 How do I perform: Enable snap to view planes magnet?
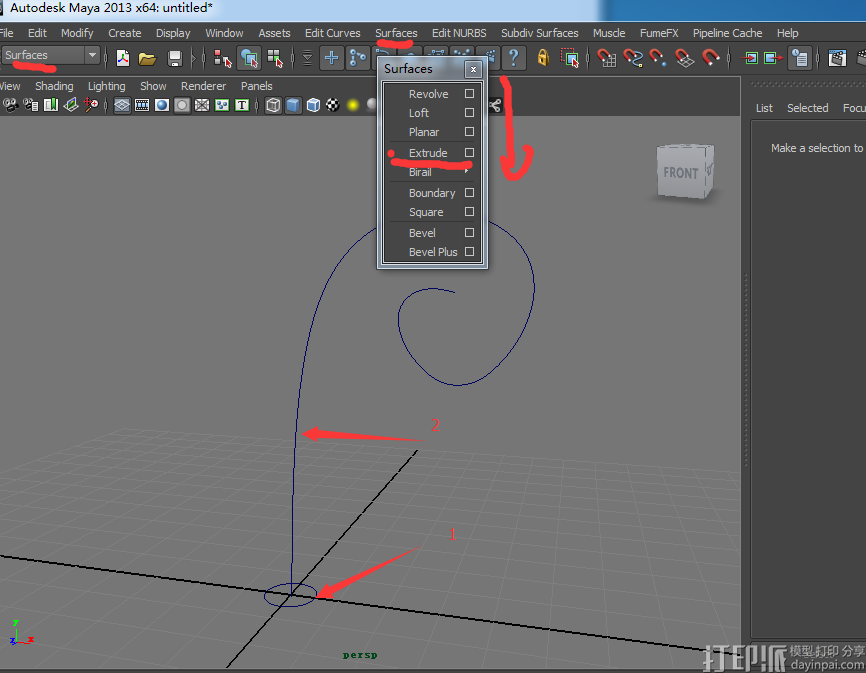pyautogui.click(x=684, y=57)
